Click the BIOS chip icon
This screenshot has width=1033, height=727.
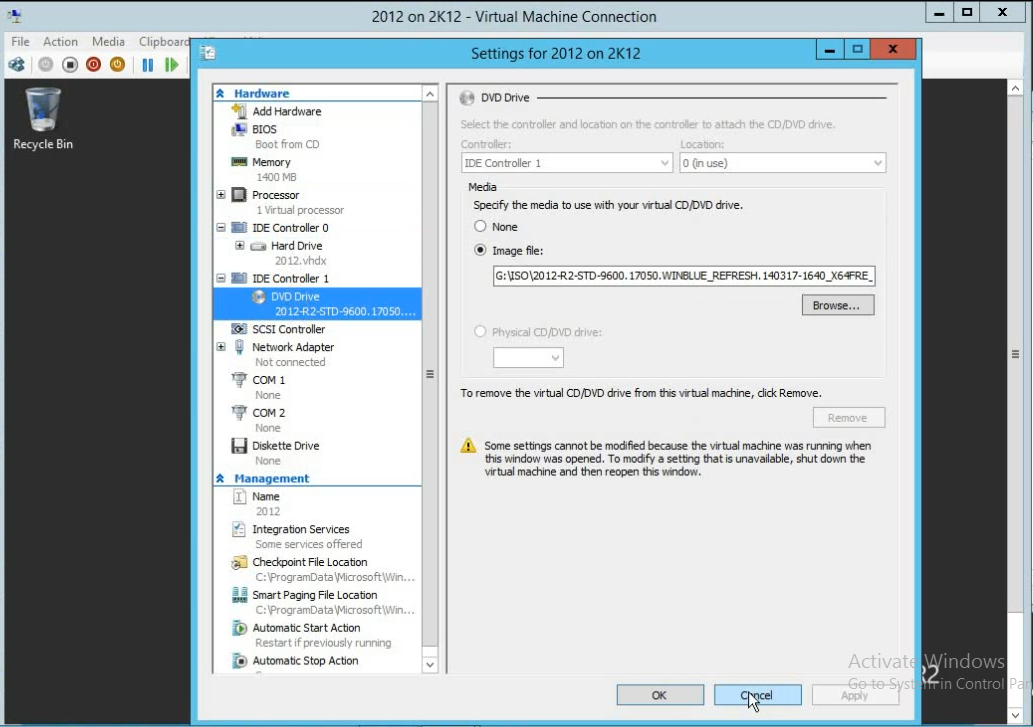(239, 129)
